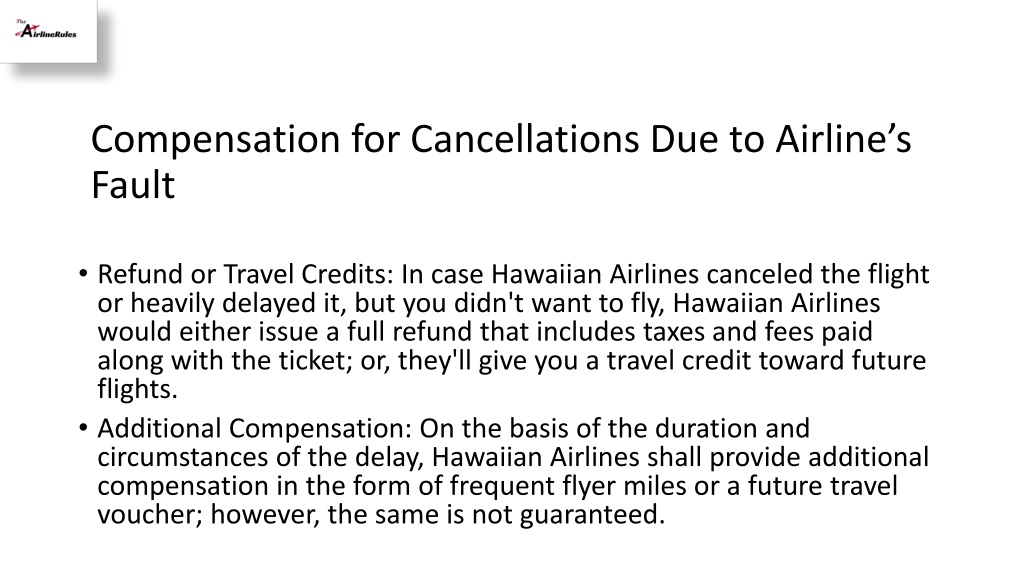
Task: Click 'Hawaiian Airlines canceled the flight' text
Action: 710,274
